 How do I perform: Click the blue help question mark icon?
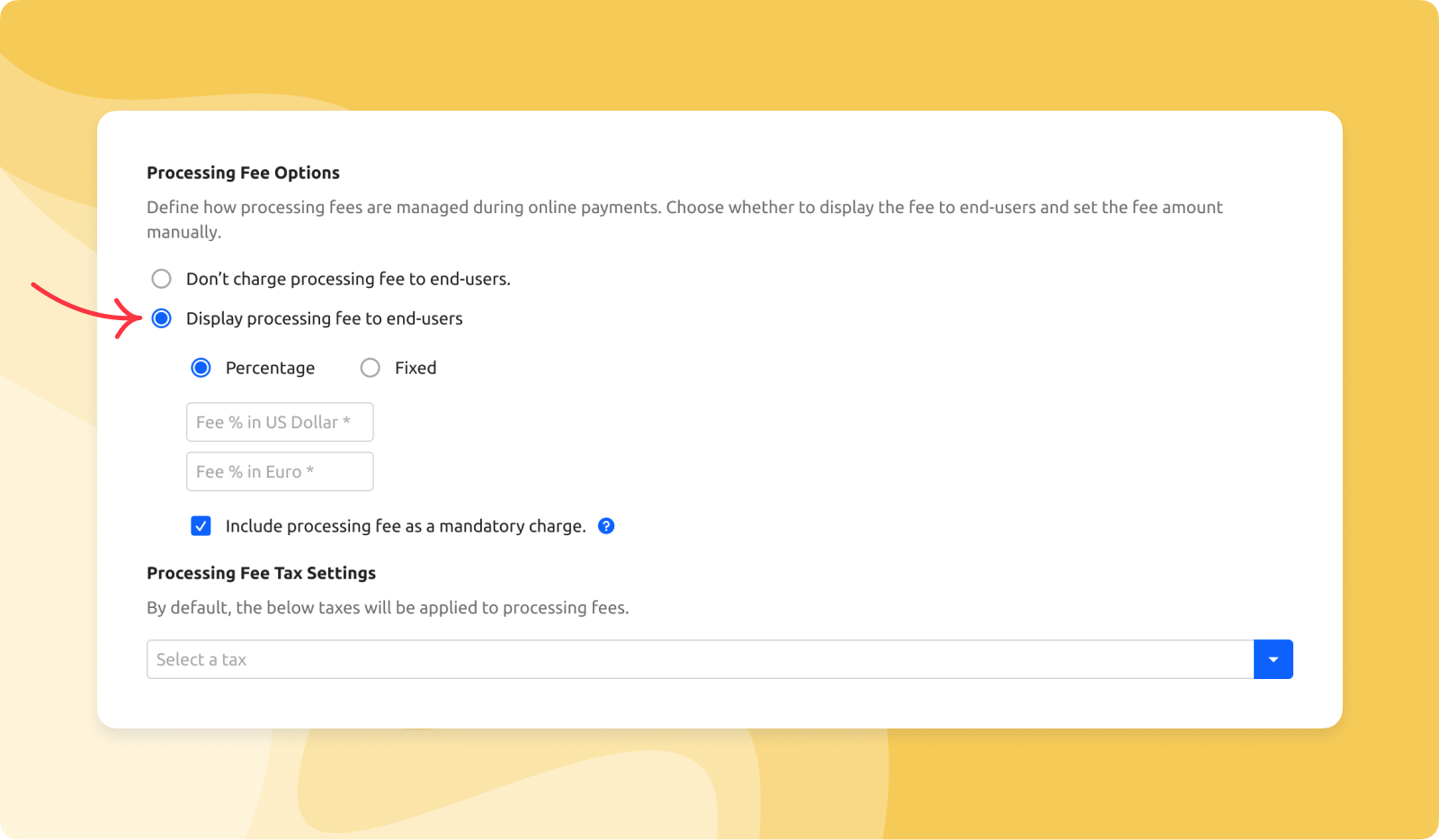606,526
